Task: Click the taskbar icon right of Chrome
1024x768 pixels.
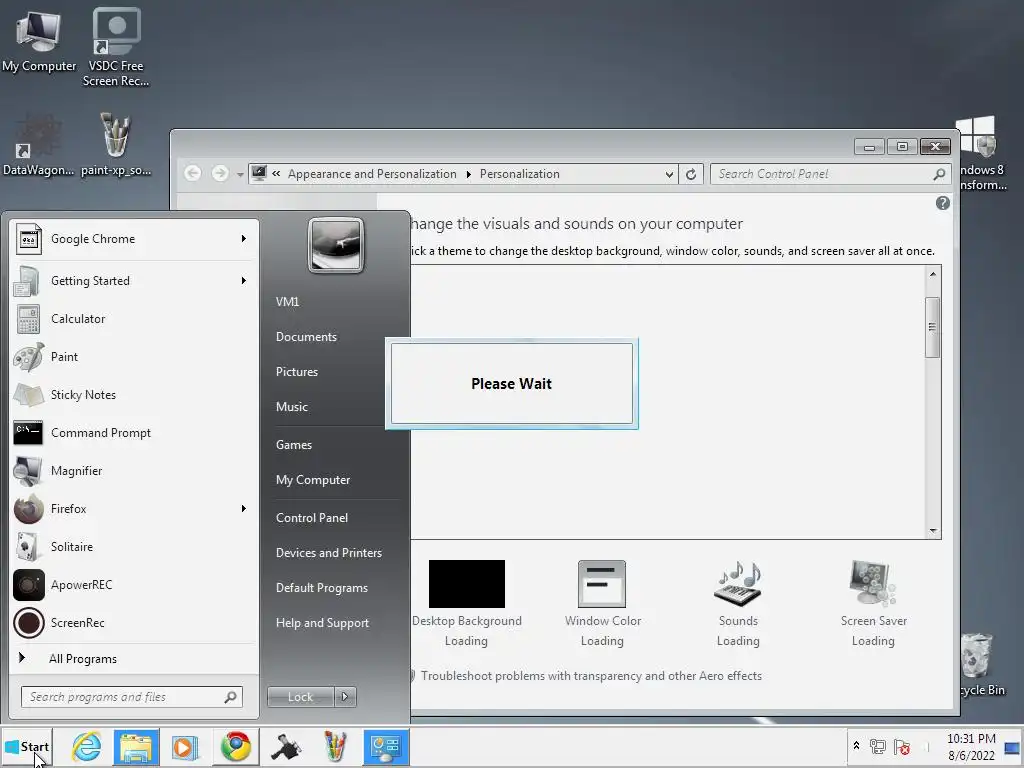Action: click(x=285, y=747)
